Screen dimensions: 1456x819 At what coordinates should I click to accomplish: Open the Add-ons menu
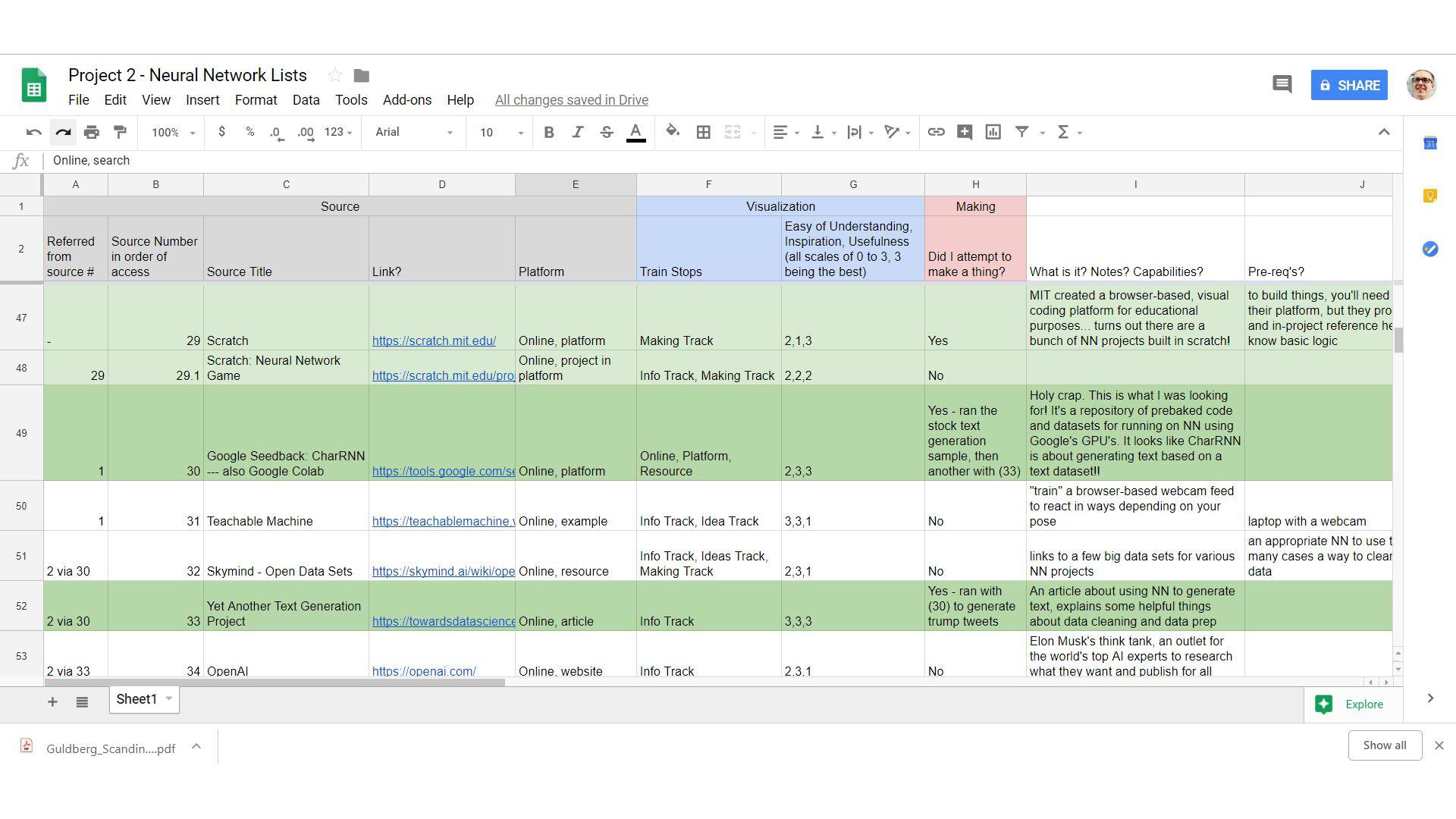[x=406, y=100]
